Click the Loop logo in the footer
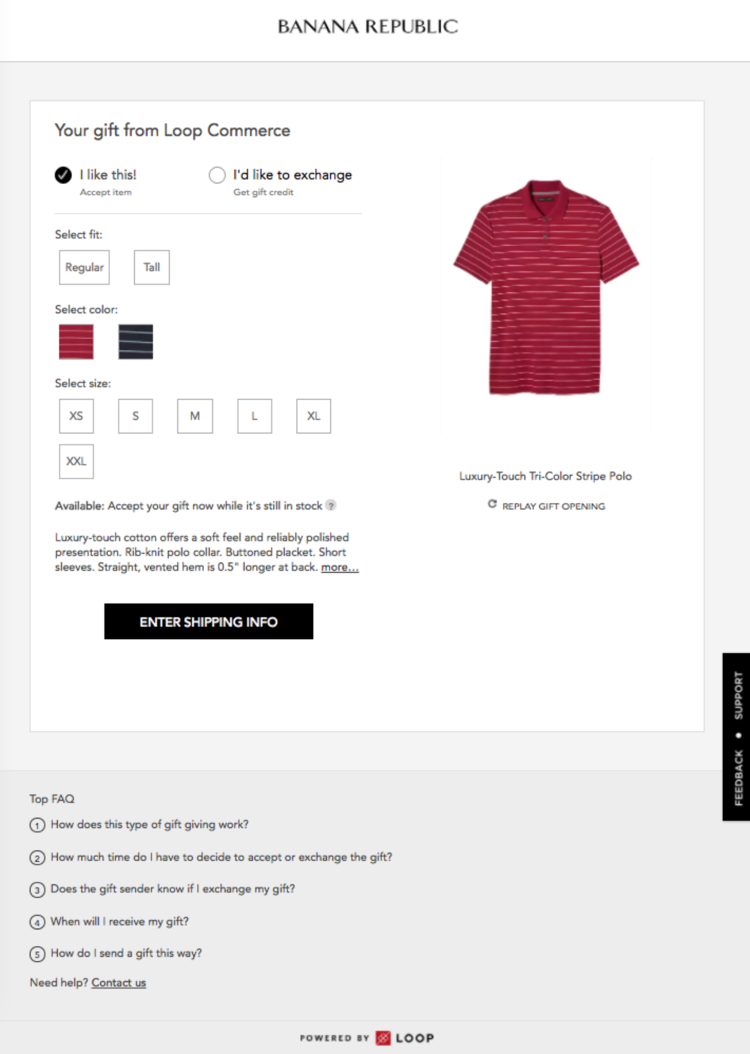The image size is (750, 1054). [x=405, y=1038]
